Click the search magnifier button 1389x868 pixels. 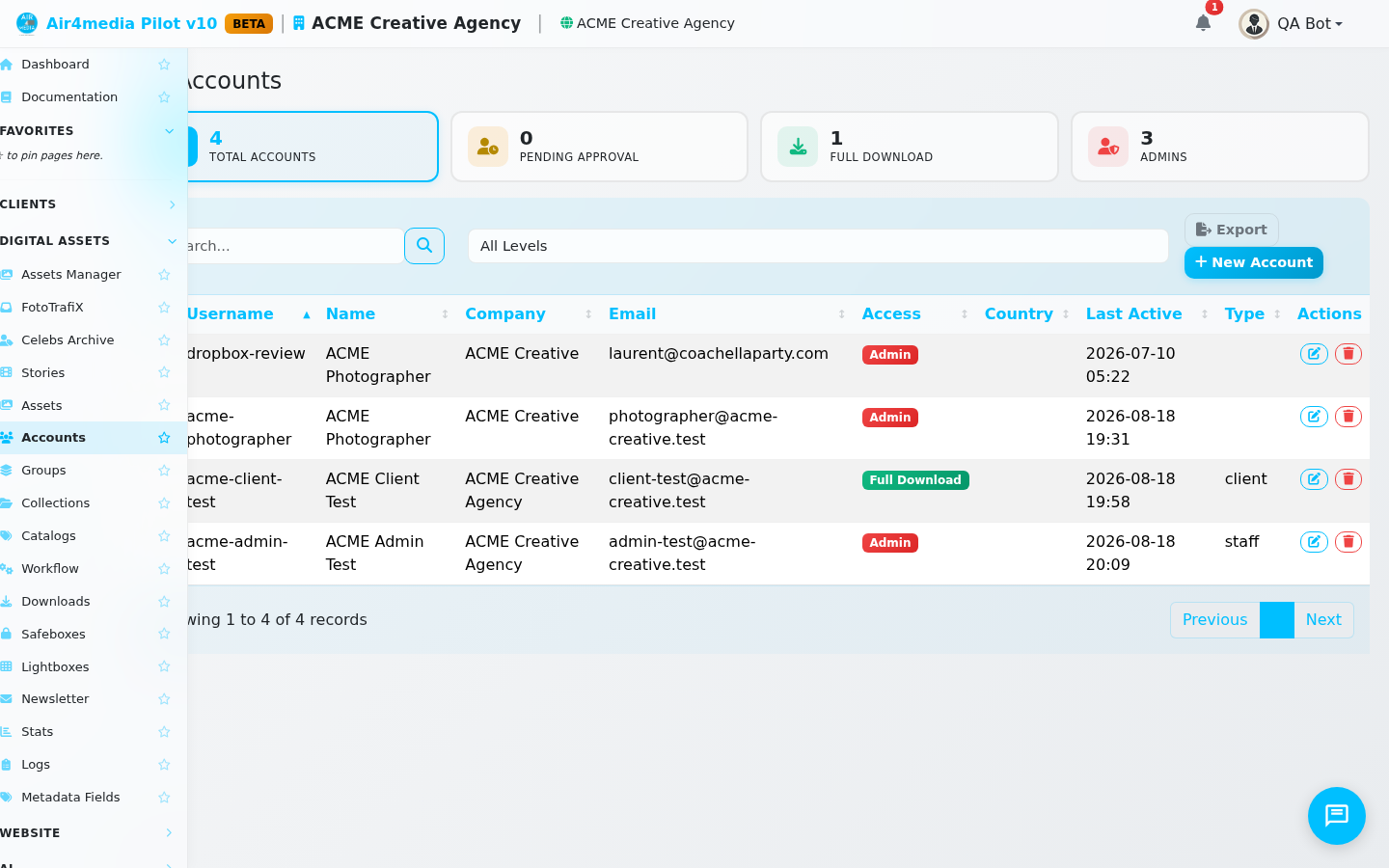(x=424, y=246)
